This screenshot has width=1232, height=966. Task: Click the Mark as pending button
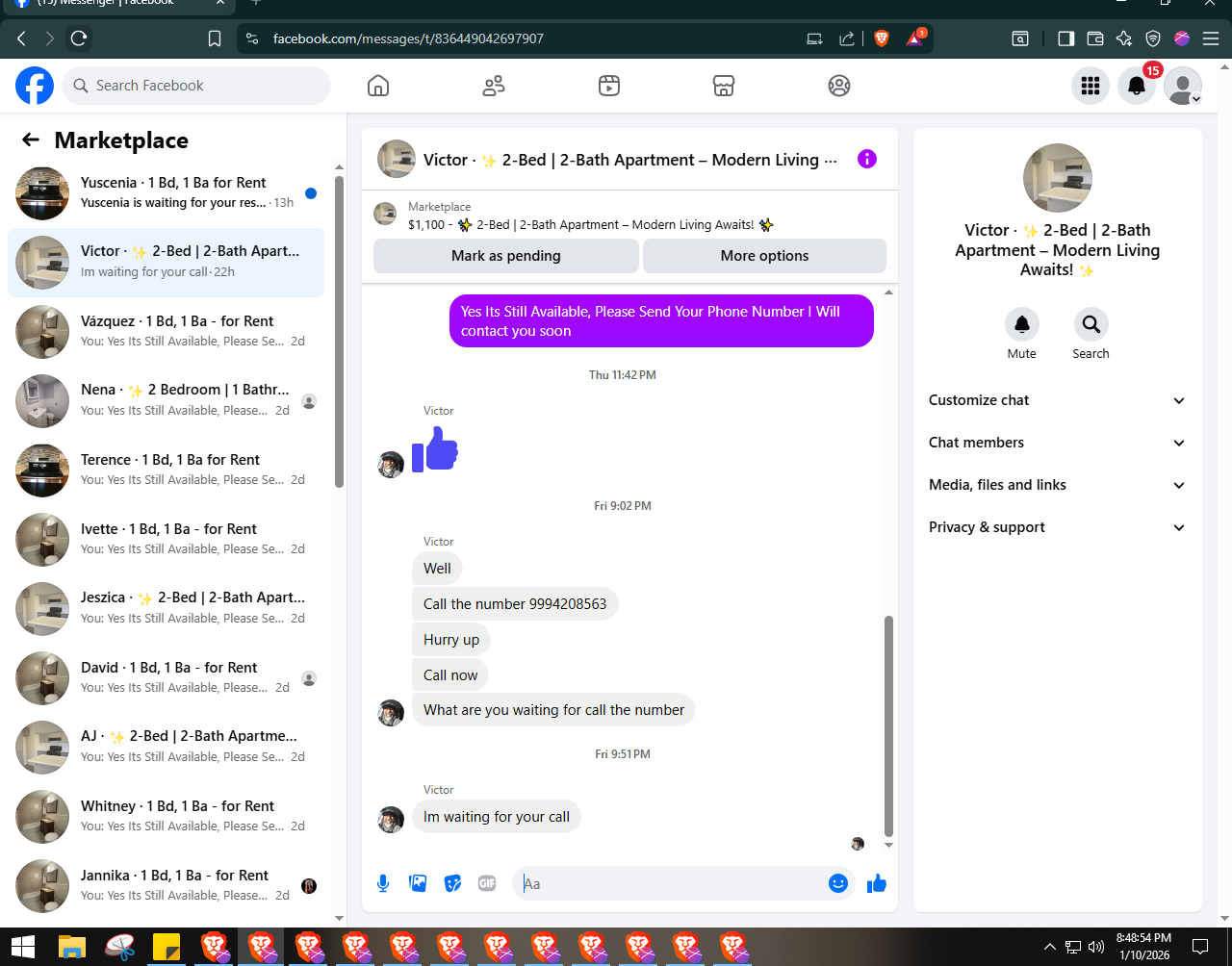(506, 256)
